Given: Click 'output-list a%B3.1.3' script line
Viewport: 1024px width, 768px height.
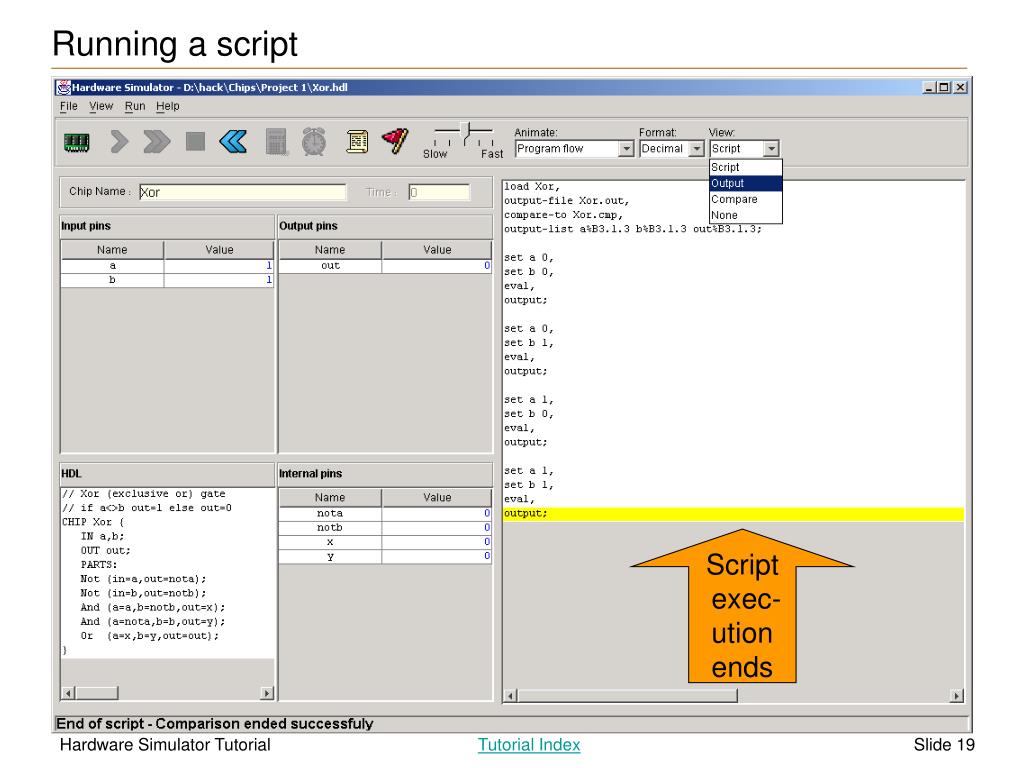Looking at the screenshot, I should click(633, 229).
